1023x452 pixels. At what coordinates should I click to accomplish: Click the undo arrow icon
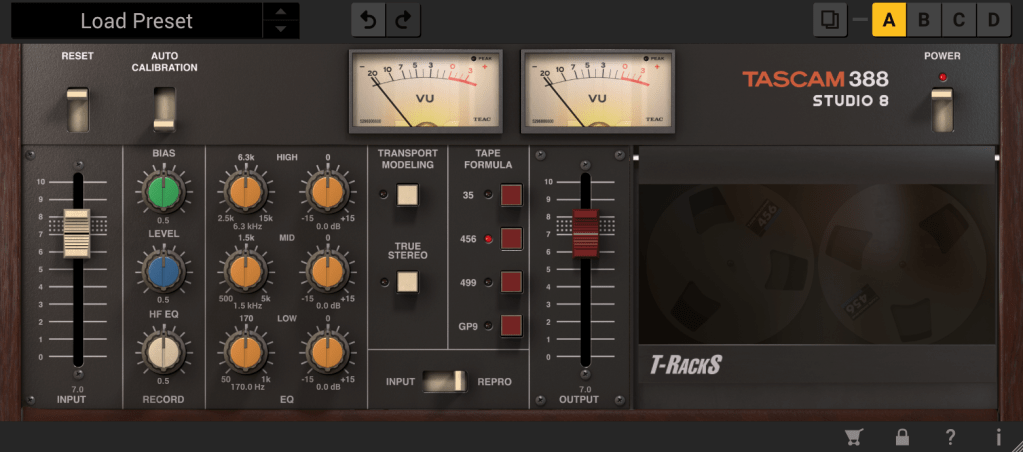point(369,20)
